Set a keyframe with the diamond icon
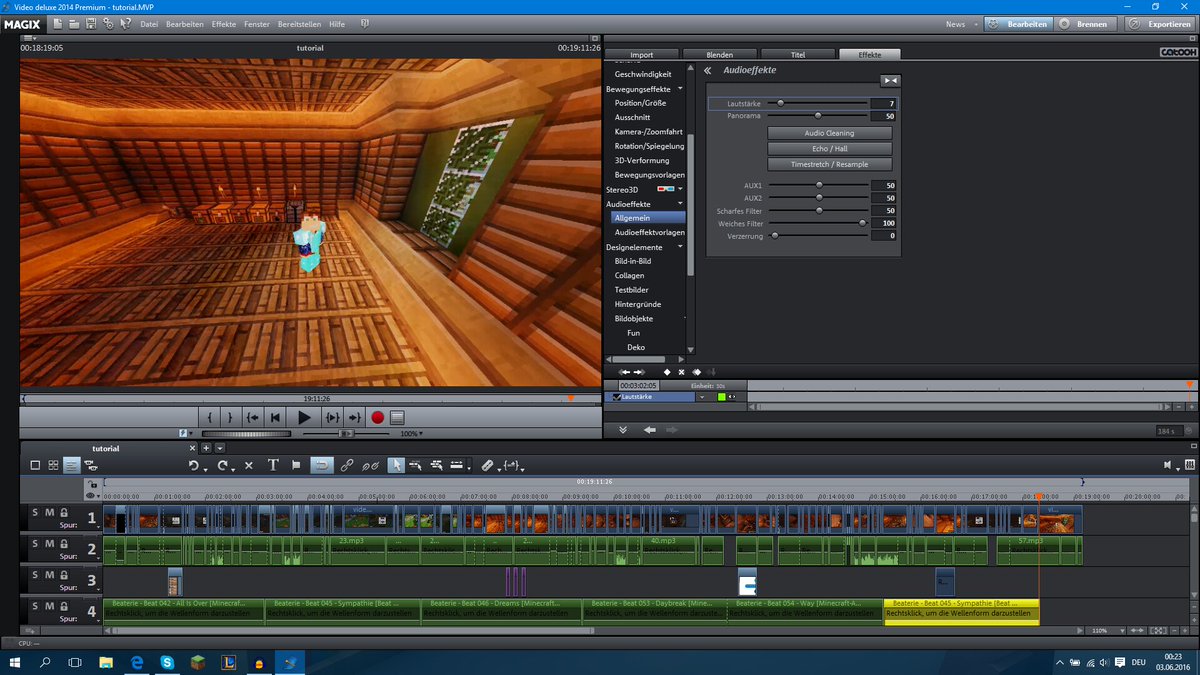This screenshot has width=1200, height=675. coord(667,372)
